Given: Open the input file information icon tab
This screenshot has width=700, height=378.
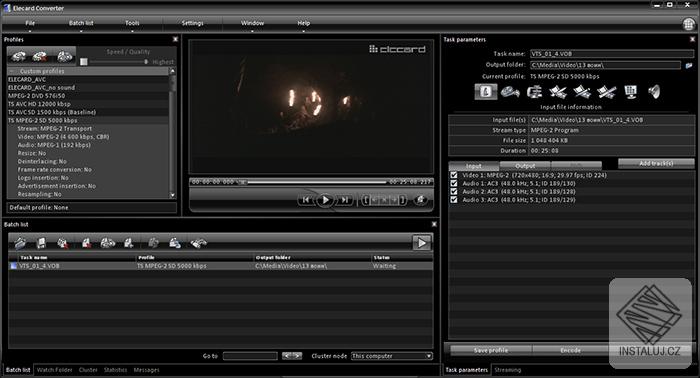Looking at the screenshot, I should tap(486, 92).
